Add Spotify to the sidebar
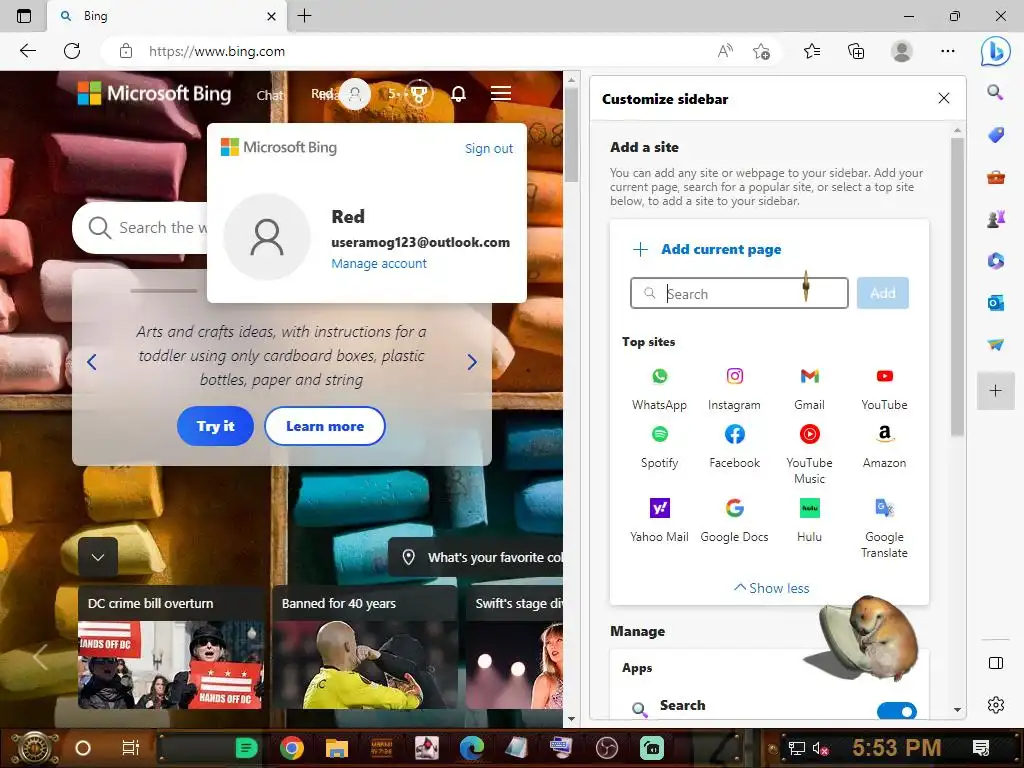Viewport: 1024px width, 768px height. [x=659, y=447]
